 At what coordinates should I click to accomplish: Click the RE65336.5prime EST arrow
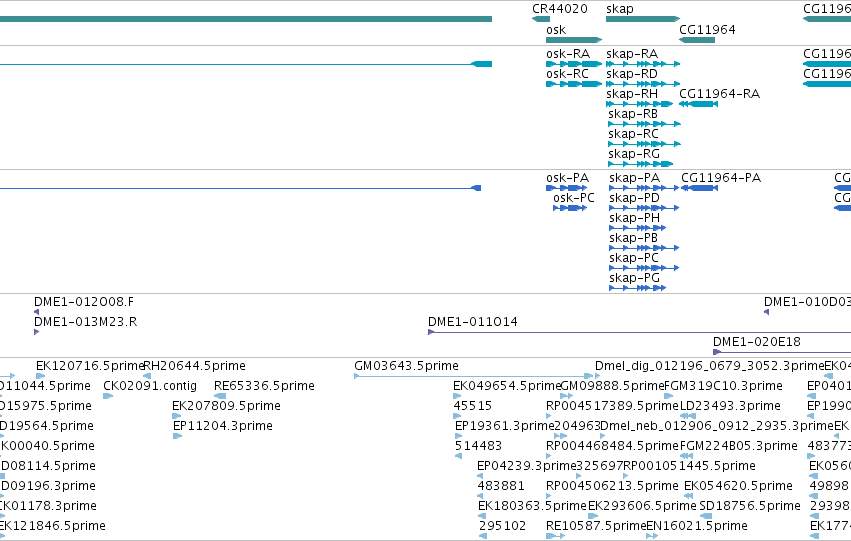click(x=220, y=396)
